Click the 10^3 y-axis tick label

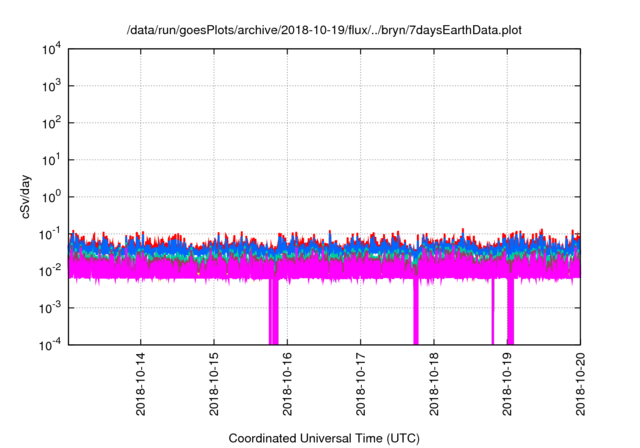(51, 86)
